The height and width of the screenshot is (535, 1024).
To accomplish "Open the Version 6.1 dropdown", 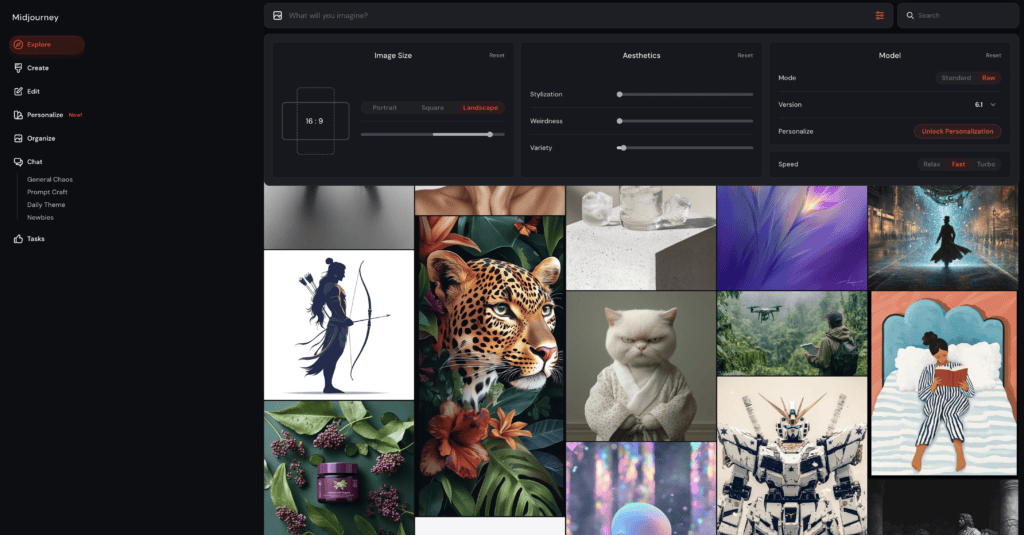I will pos(985,105).
